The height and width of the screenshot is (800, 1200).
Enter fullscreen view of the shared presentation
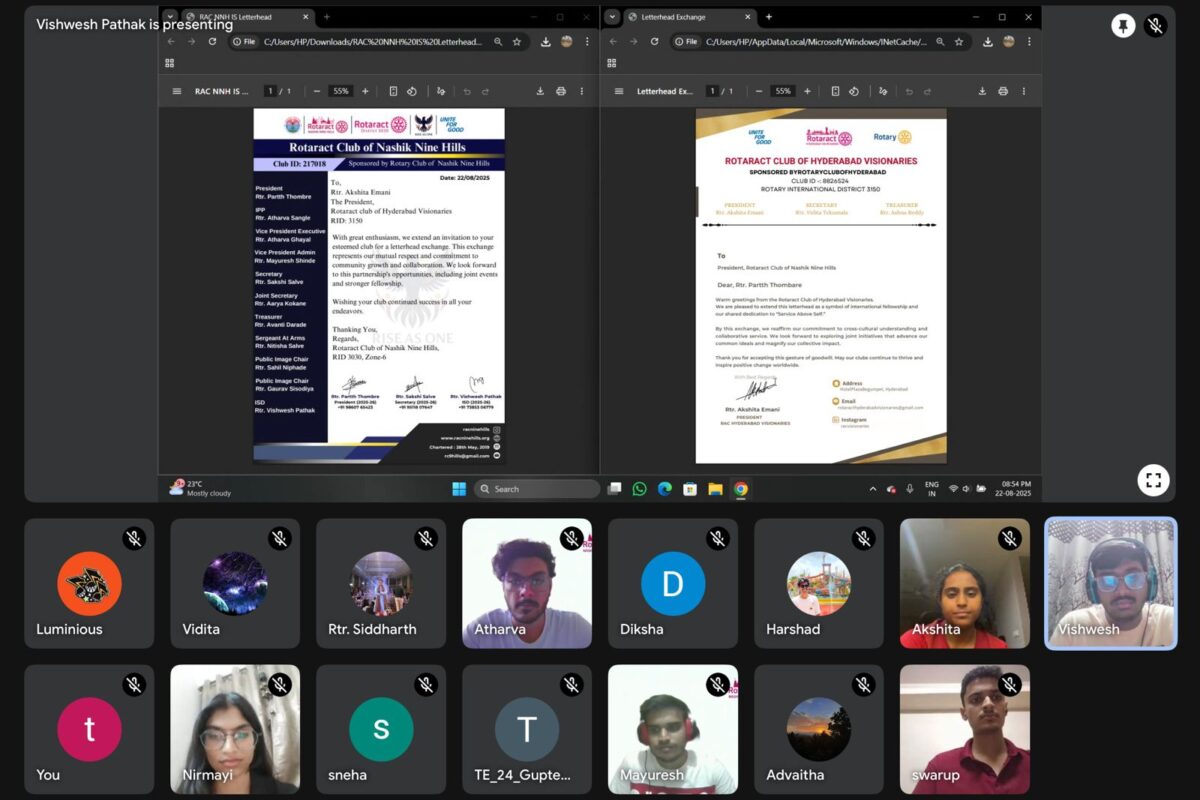[1153, 480]
